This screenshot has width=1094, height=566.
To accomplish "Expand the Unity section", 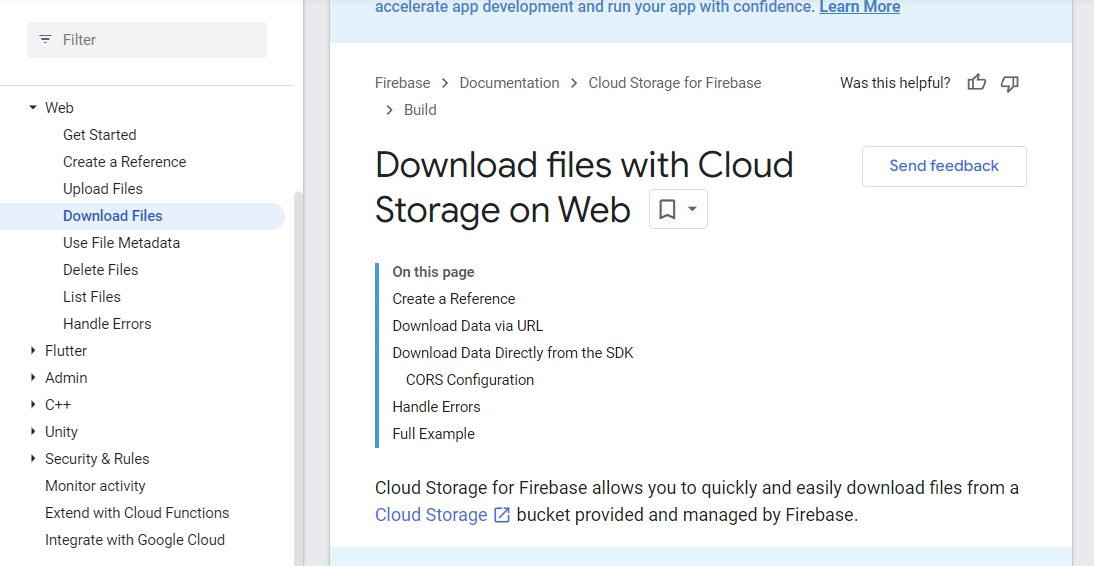I will (x=33, y=431).
